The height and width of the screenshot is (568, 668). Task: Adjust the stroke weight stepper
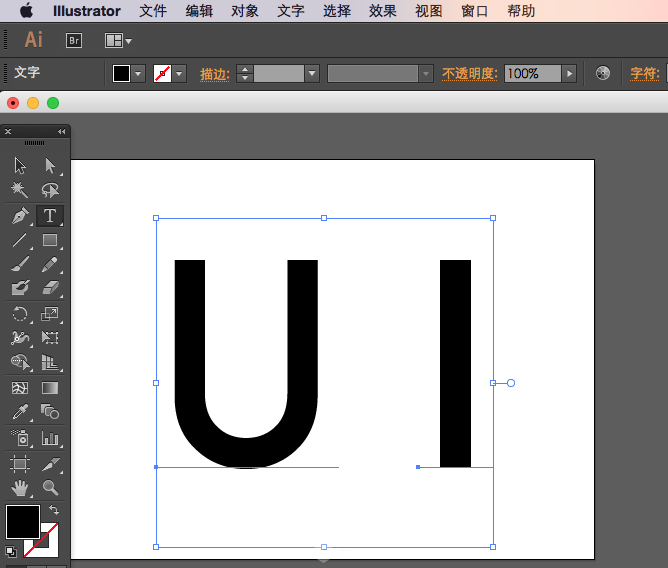pos(245,74)
